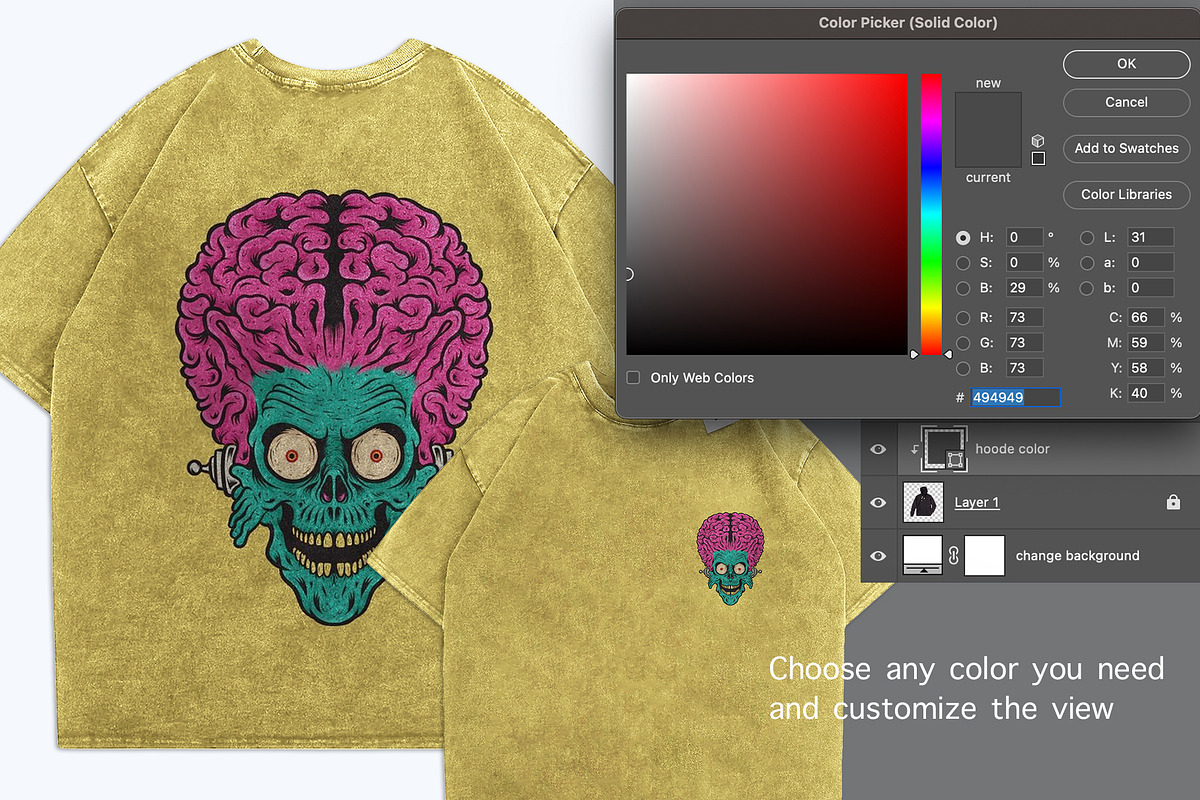This screenshot has height=800, width=1200.
Task: Select the L lightness radio button
Action: coord(1087,237)
